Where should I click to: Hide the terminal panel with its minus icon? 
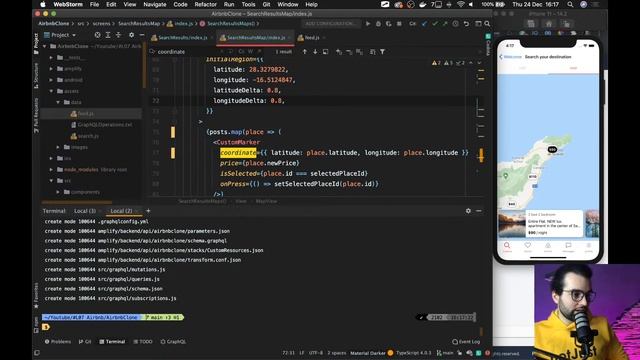(x=479, y=211)
